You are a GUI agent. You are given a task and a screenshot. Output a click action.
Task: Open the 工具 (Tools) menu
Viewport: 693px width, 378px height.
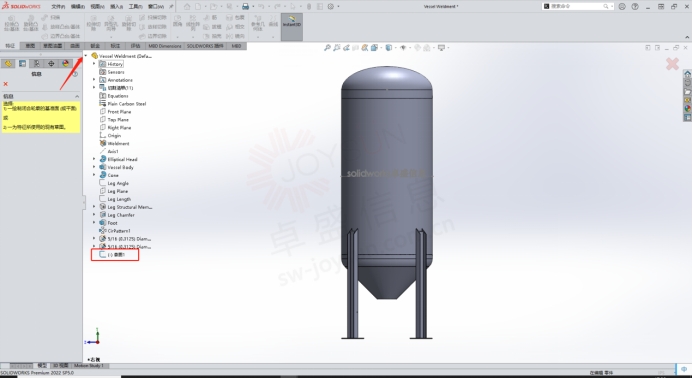(x=136, y=6)
